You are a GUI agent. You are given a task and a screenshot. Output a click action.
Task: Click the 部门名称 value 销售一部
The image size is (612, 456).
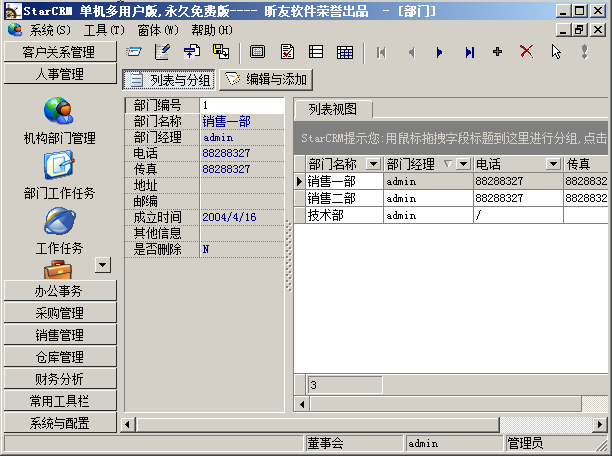226,121
